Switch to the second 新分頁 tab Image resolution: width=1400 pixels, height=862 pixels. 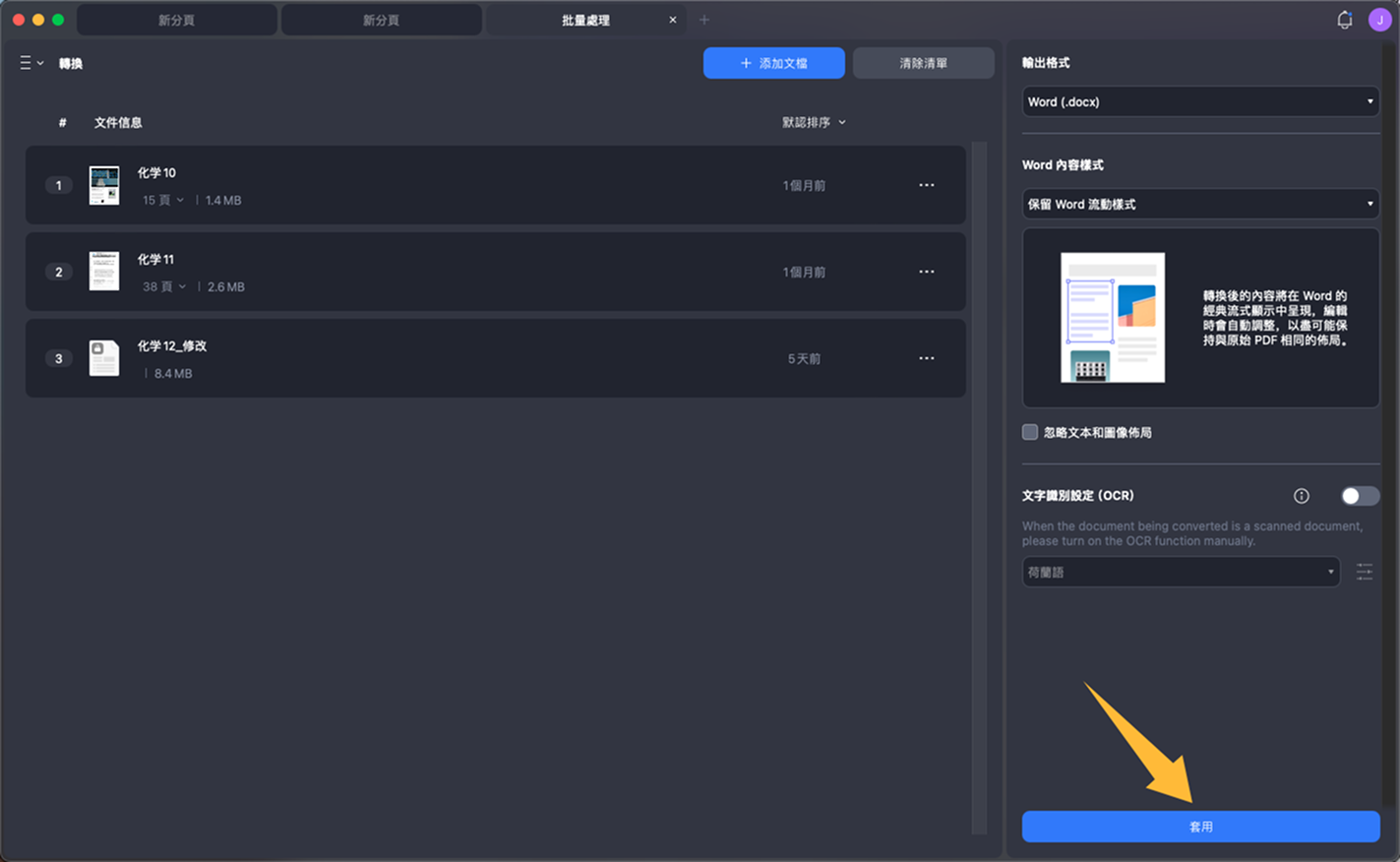pos(382,20)
